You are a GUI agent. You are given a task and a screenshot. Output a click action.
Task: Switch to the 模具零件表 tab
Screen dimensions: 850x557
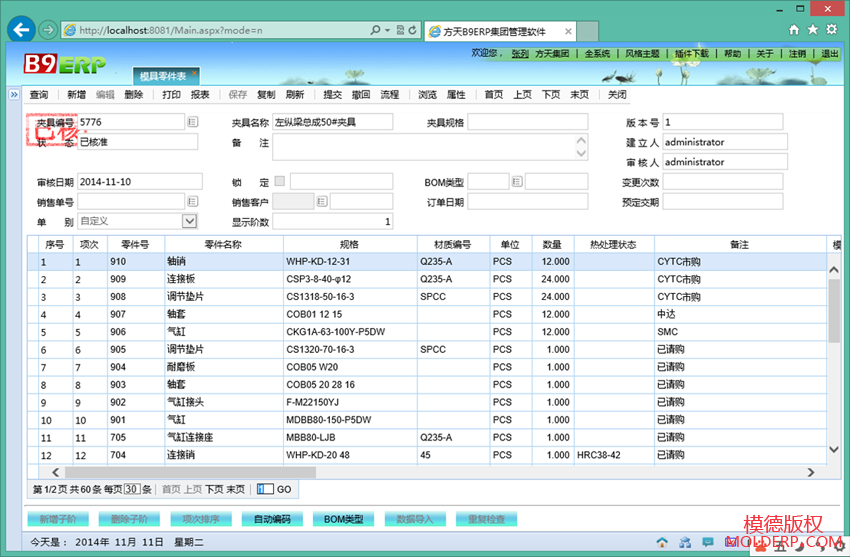pos(167,75)
